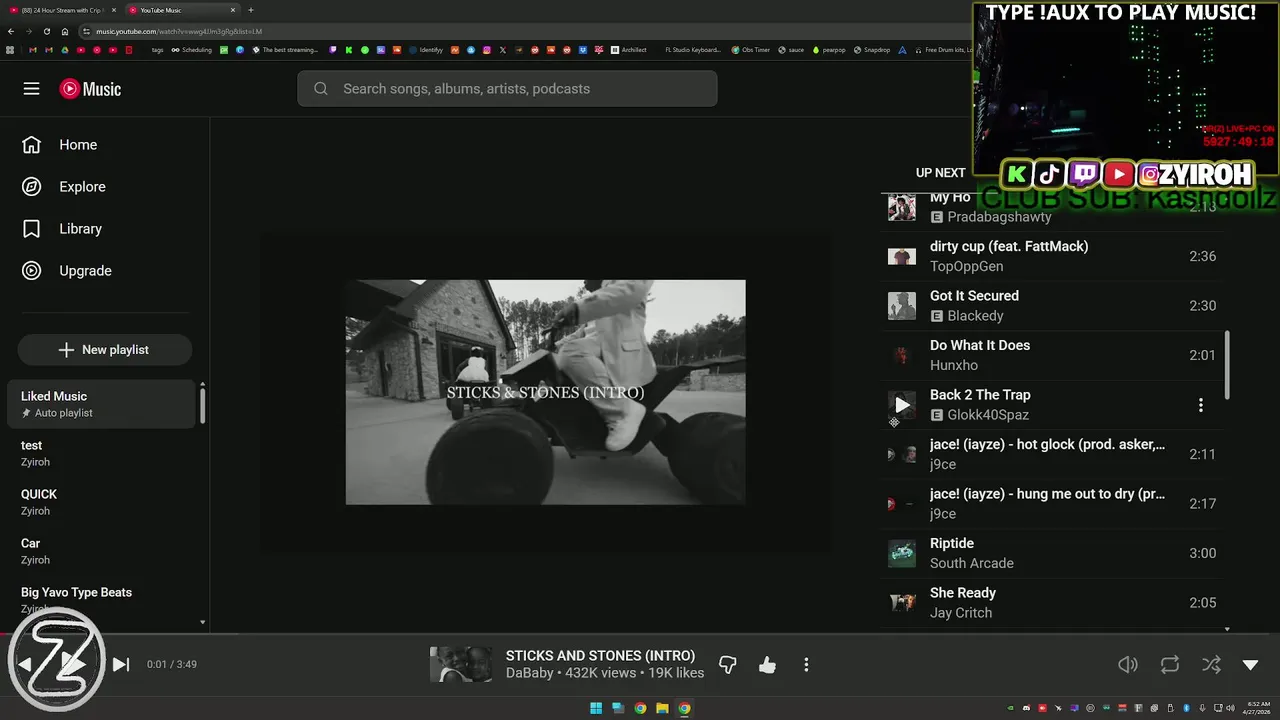The image size is (1280, 720).
Task: Click the Hunxho artist link
Action: [954, 365]
